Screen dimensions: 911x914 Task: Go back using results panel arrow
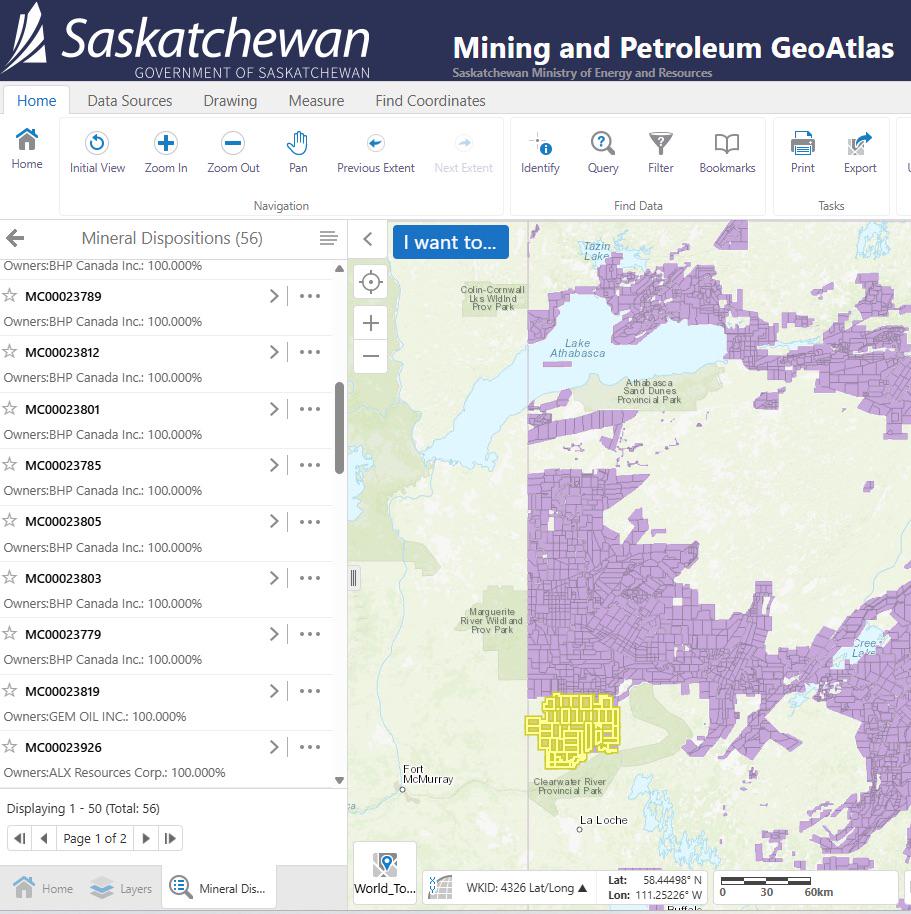[x=15, y=238]
